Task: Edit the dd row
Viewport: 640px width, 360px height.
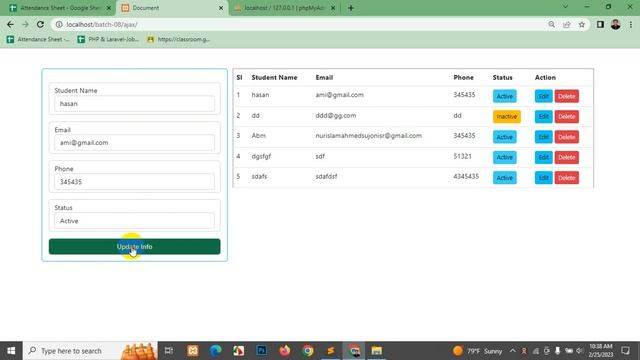Action: tap(544, 117)
